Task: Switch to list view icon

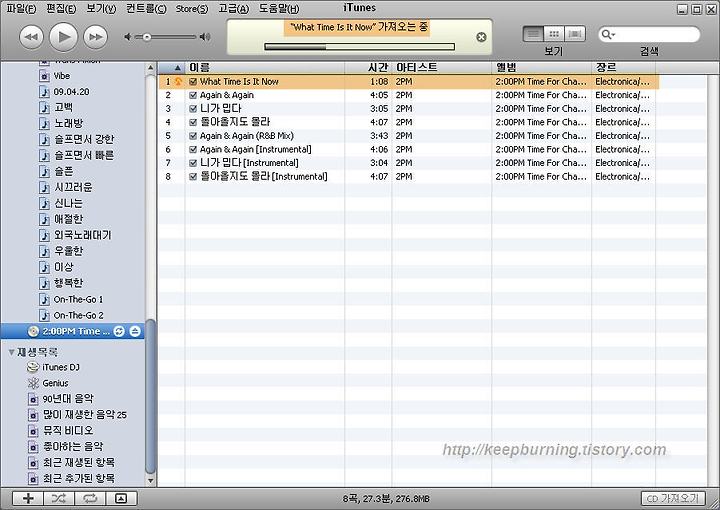Action: (533, 34)
